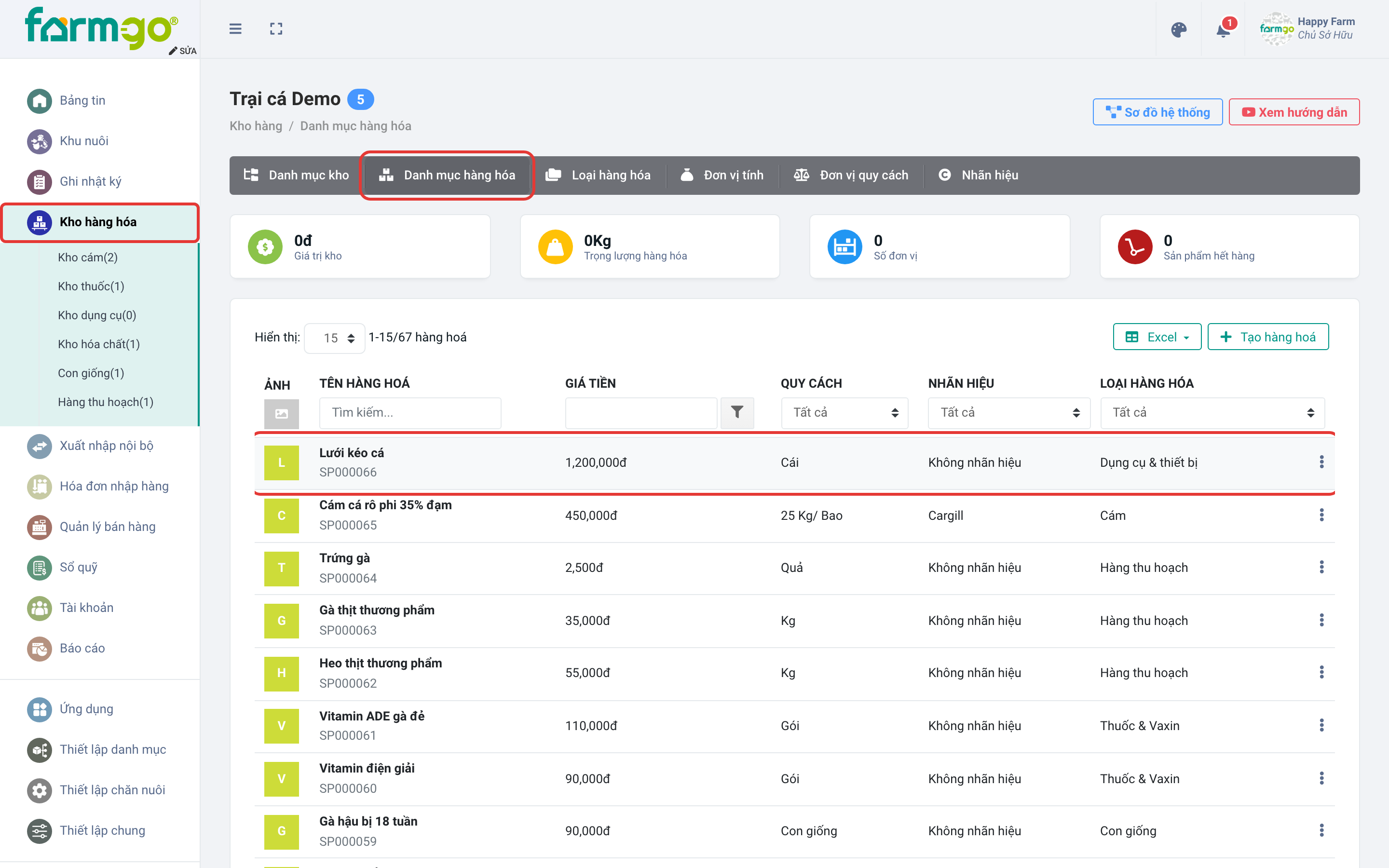Expand the Excel export dropdown
1389x868 pixels.
click(1157, 337)
